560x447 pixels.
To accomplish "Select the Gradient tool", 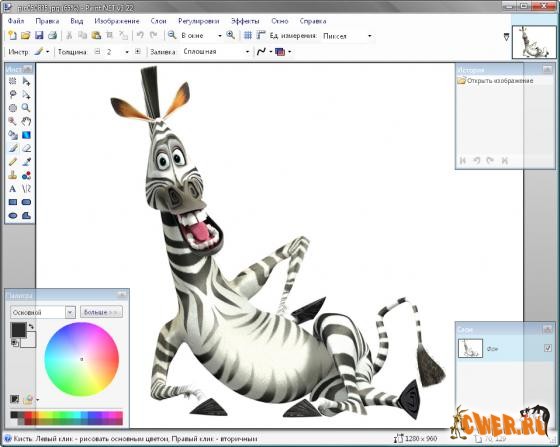I will pyautogui.click(x=26, y=135).
